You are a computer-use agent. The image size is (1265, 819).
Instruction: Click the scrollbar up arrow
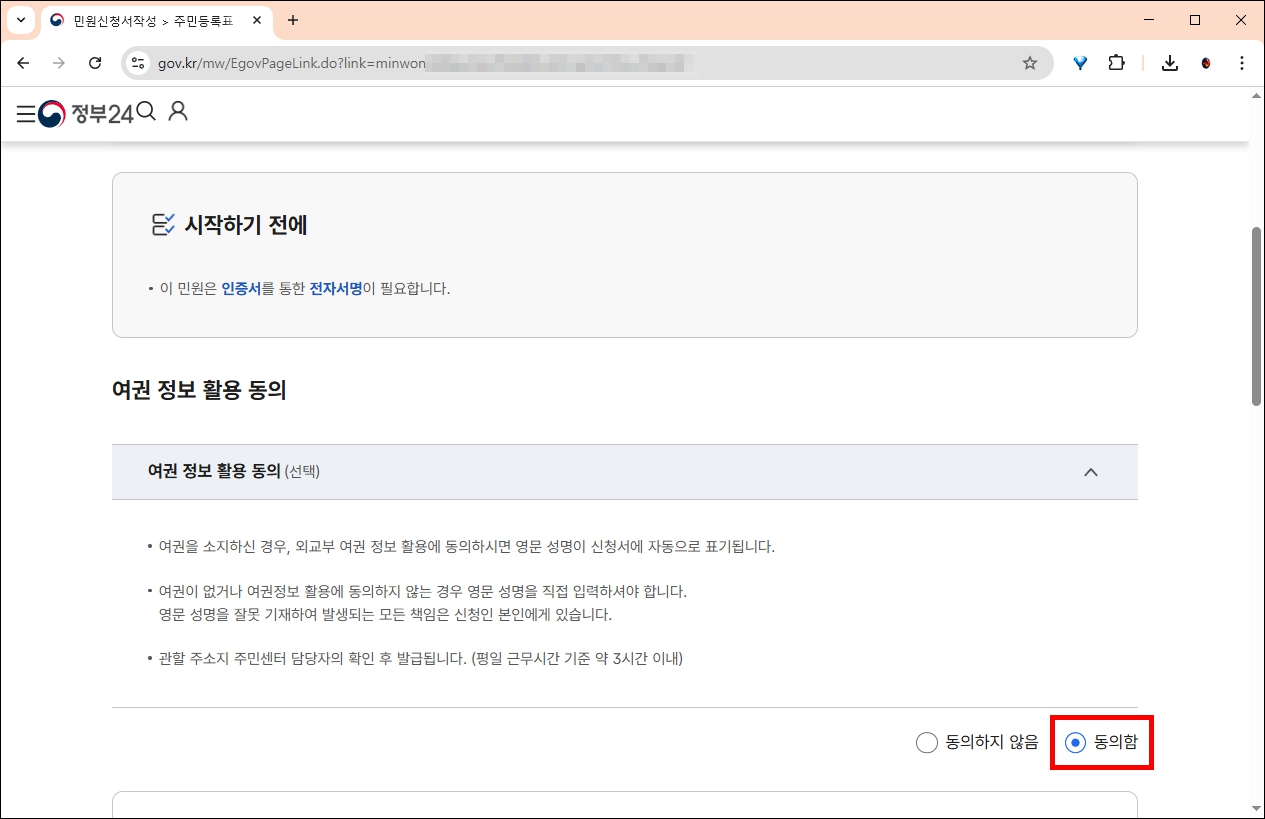click(x=1257, y=95)
